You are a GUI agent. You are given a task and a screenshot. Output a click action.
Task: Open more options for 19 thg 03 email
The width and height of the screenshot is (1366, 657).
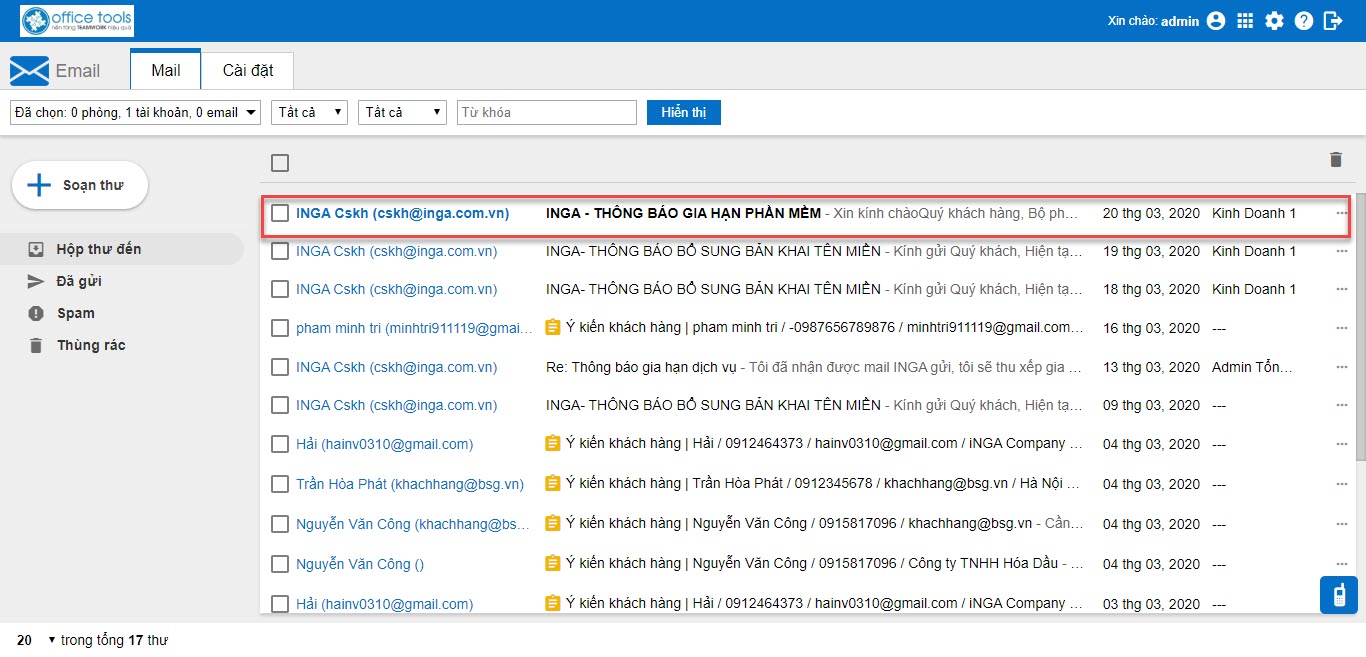coord(1341,251)
